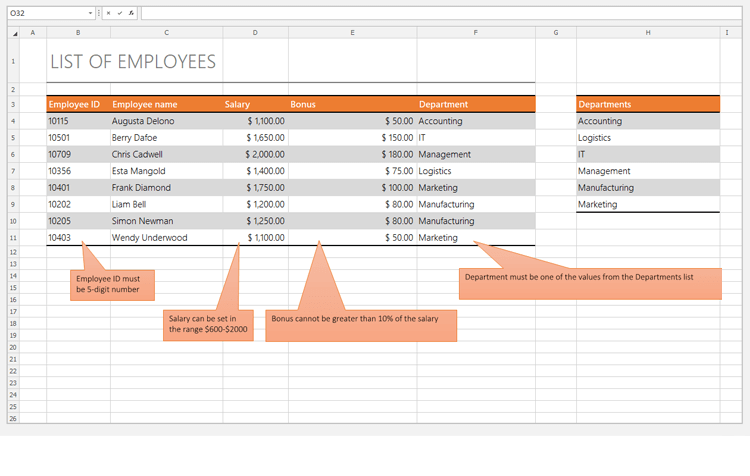Screen dimensions: 750x476
Task: Click the select all corner triangle
Action: tap(14, 33)
